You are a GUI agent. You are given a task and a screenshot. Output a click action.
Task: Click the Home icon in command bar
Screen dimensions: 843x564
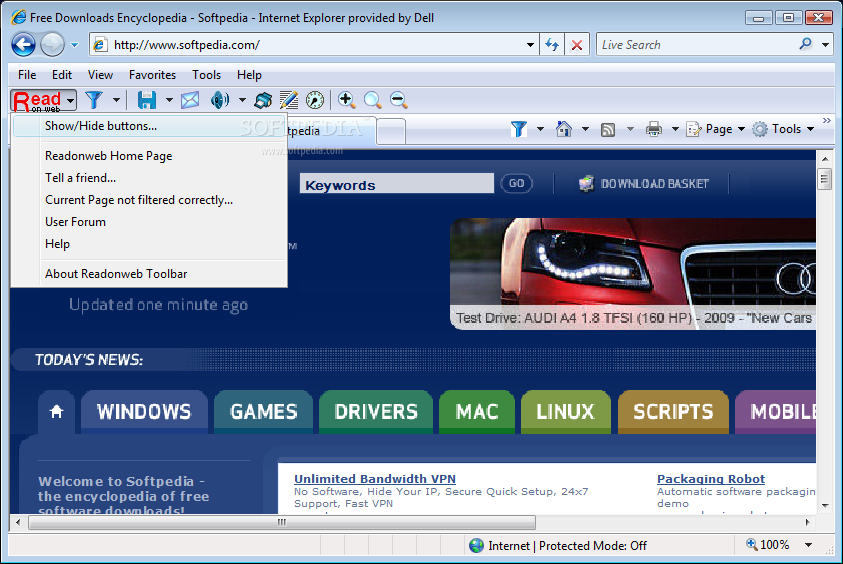point(563,129)
